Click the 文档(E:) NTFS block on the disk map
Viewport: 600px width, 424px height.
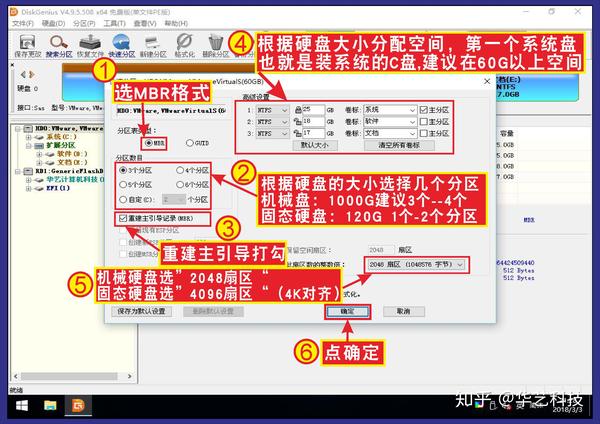point(537,87)
